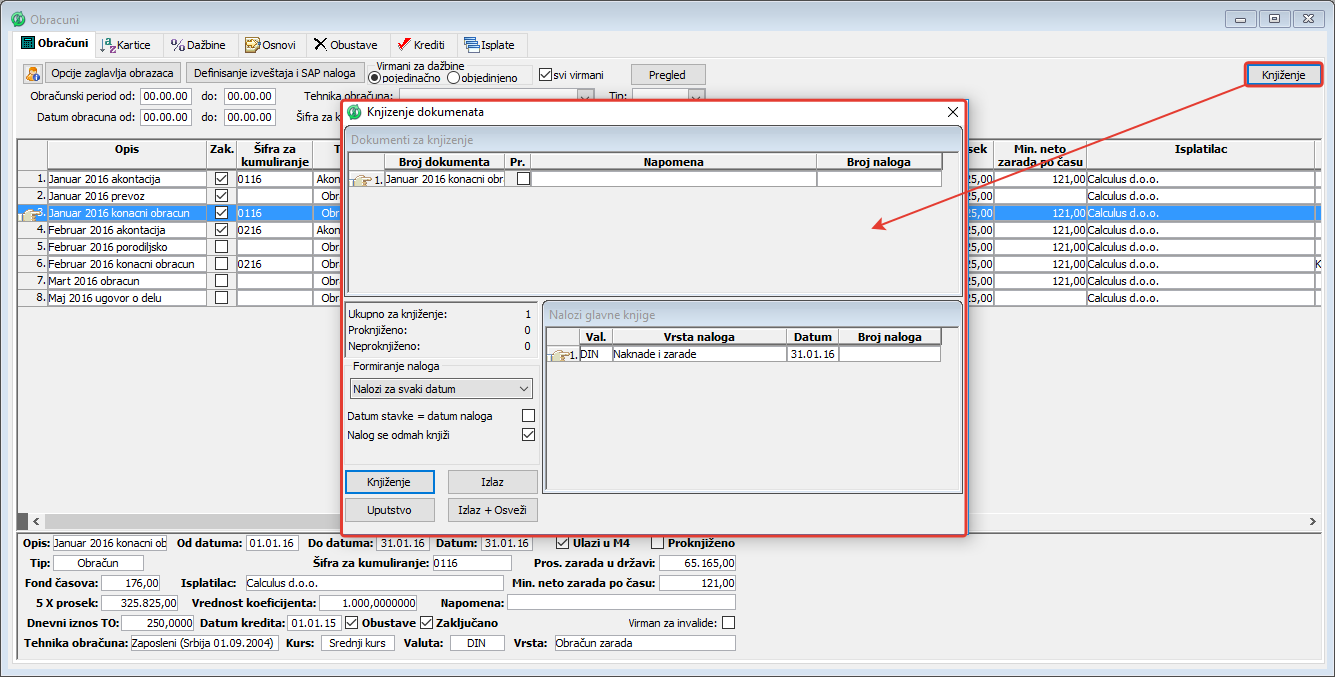The image size is (1335, 677).
Task: Click Knjiženje button in the Obracuni window toolbar
Action: (1284, 75)
